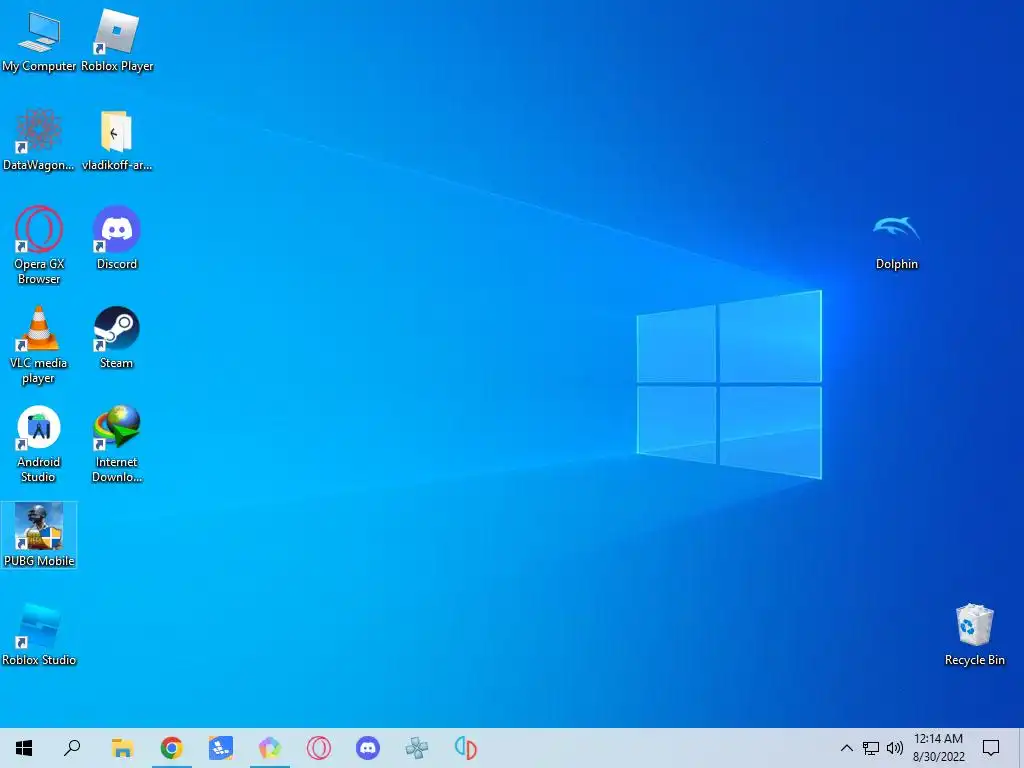The width and height of the screenshot is (1024, 768).
Task: Switch to the colorful pentagon taskbar app
Action: coord(270,748)
